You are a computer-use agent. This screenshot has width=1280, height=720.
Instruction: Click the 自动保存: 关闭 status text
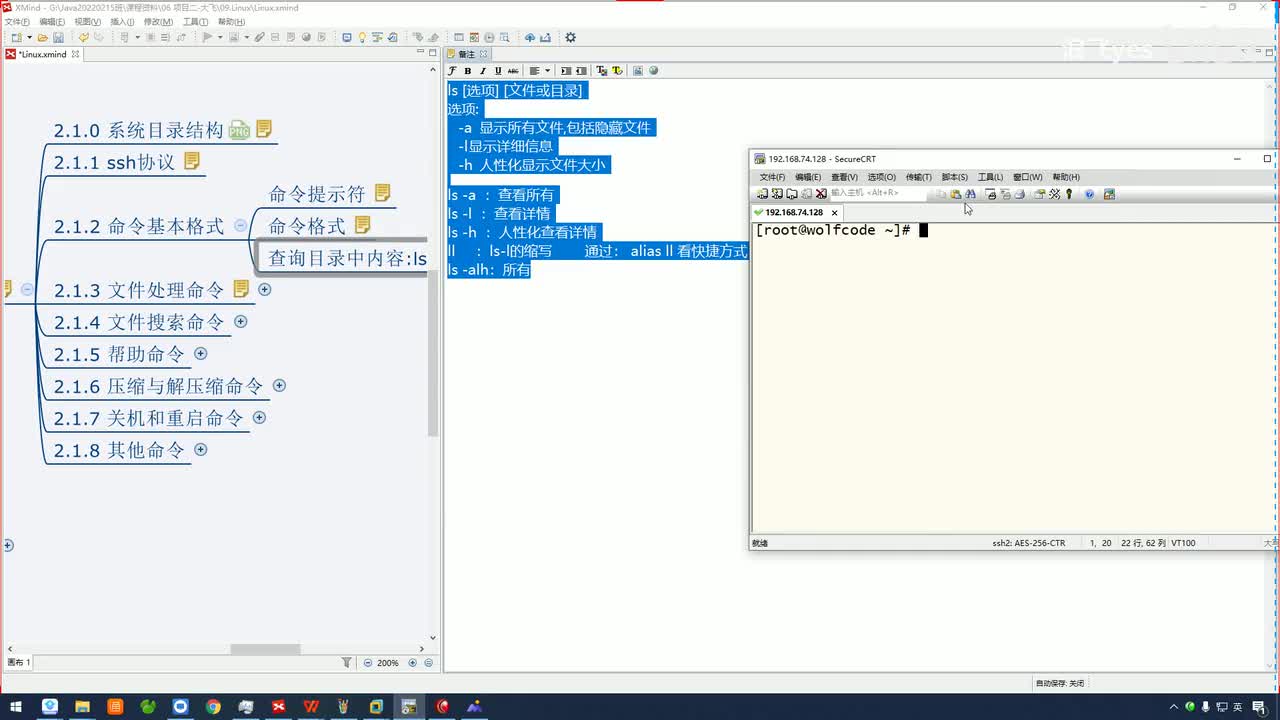tap(1060, 683)
